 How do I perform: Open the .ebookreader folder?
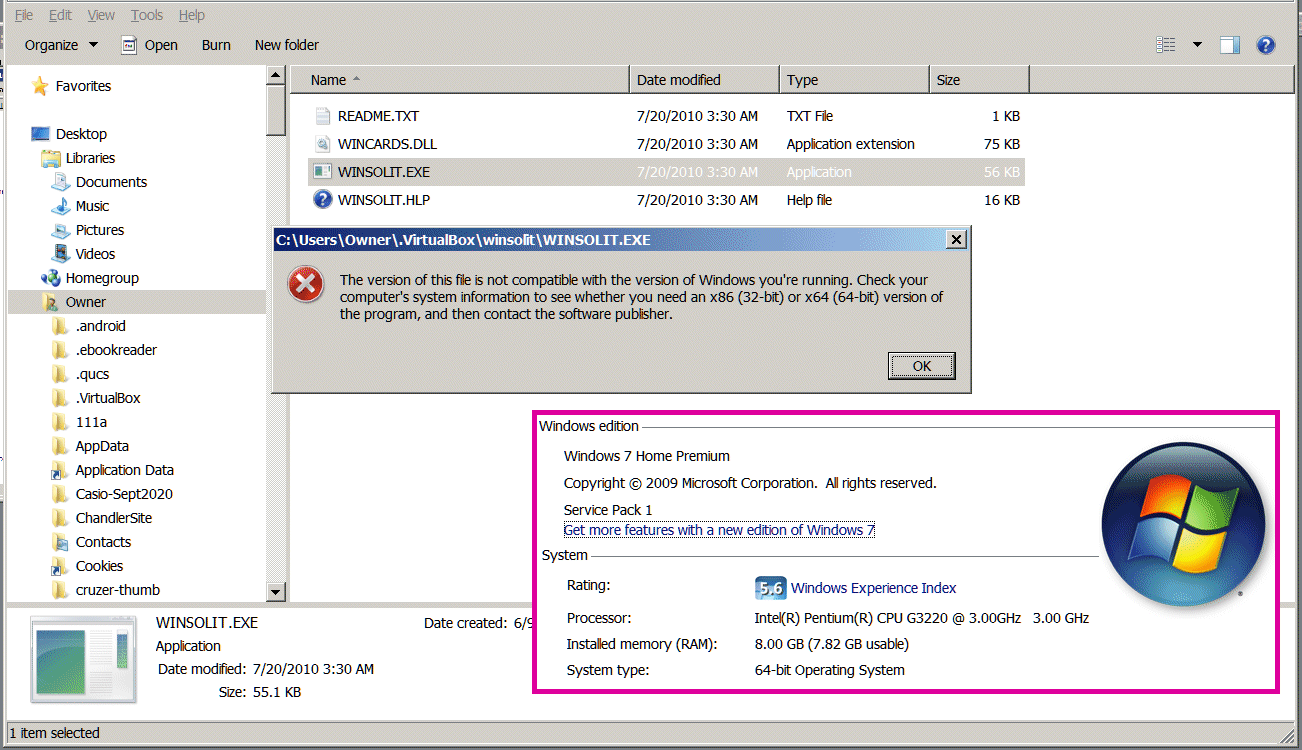click(x=116, y=350)
